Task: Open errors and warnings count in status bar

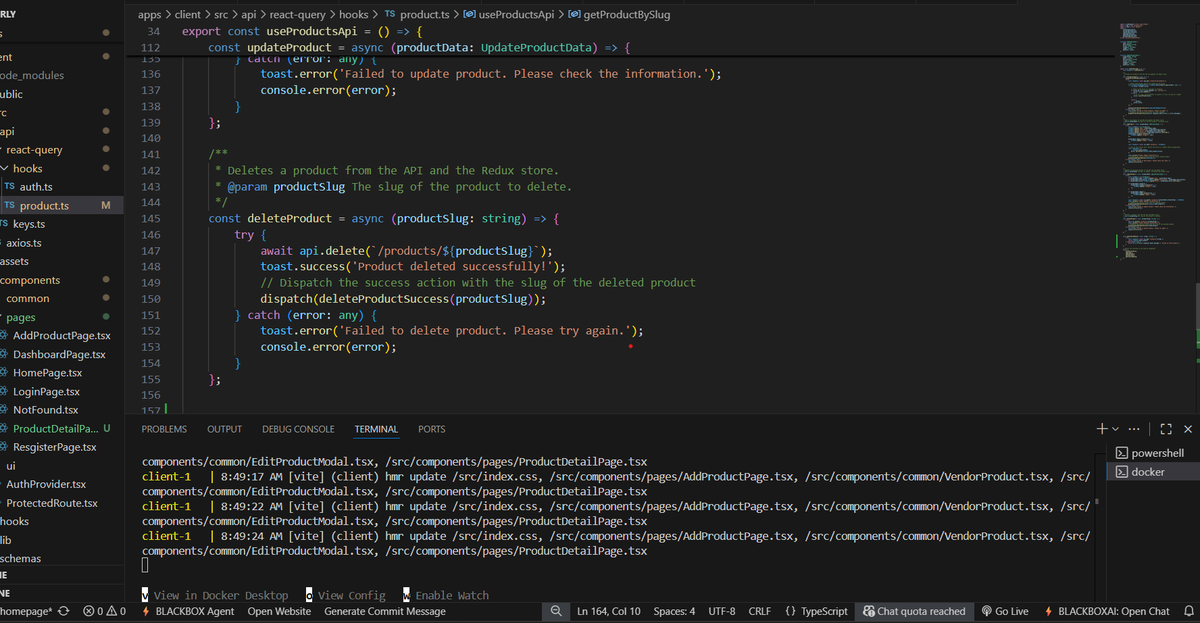Action: [x=105, y=611]
